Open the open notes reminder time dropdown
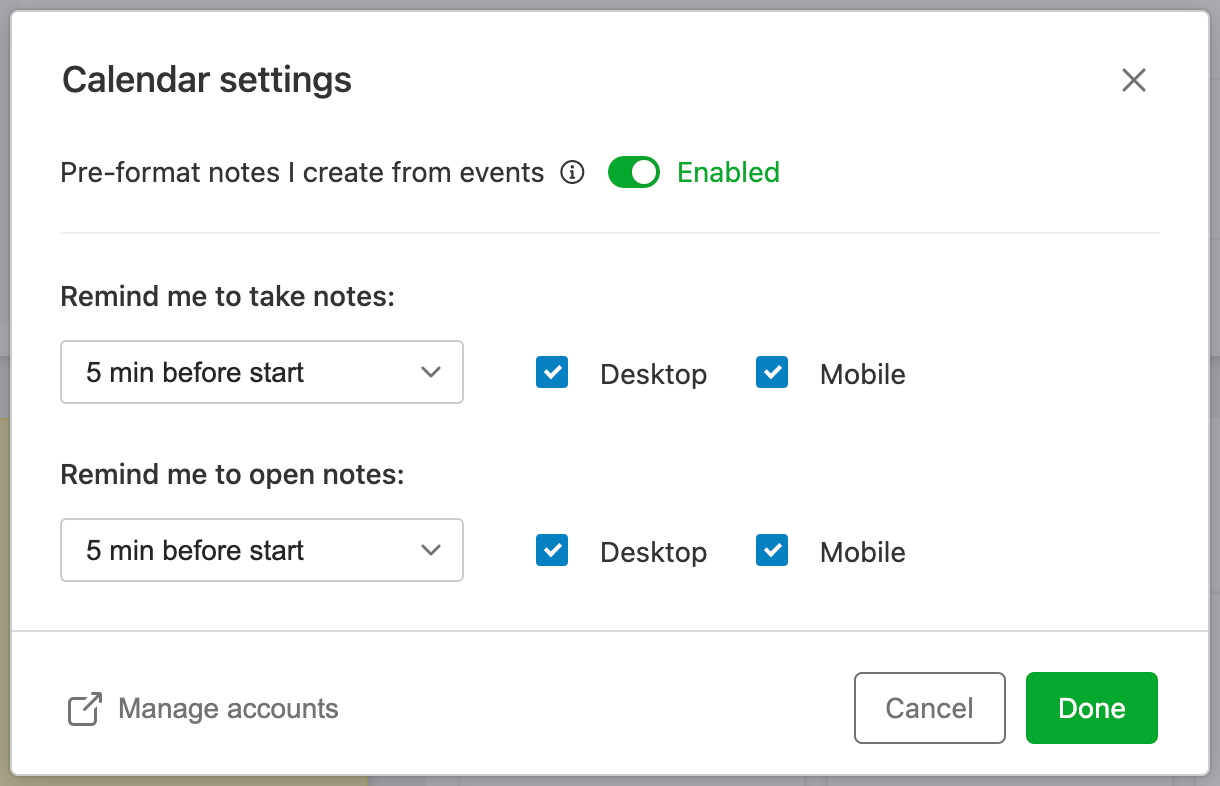Viewport: 1220px width, 786px height. (x=261, y=550)
